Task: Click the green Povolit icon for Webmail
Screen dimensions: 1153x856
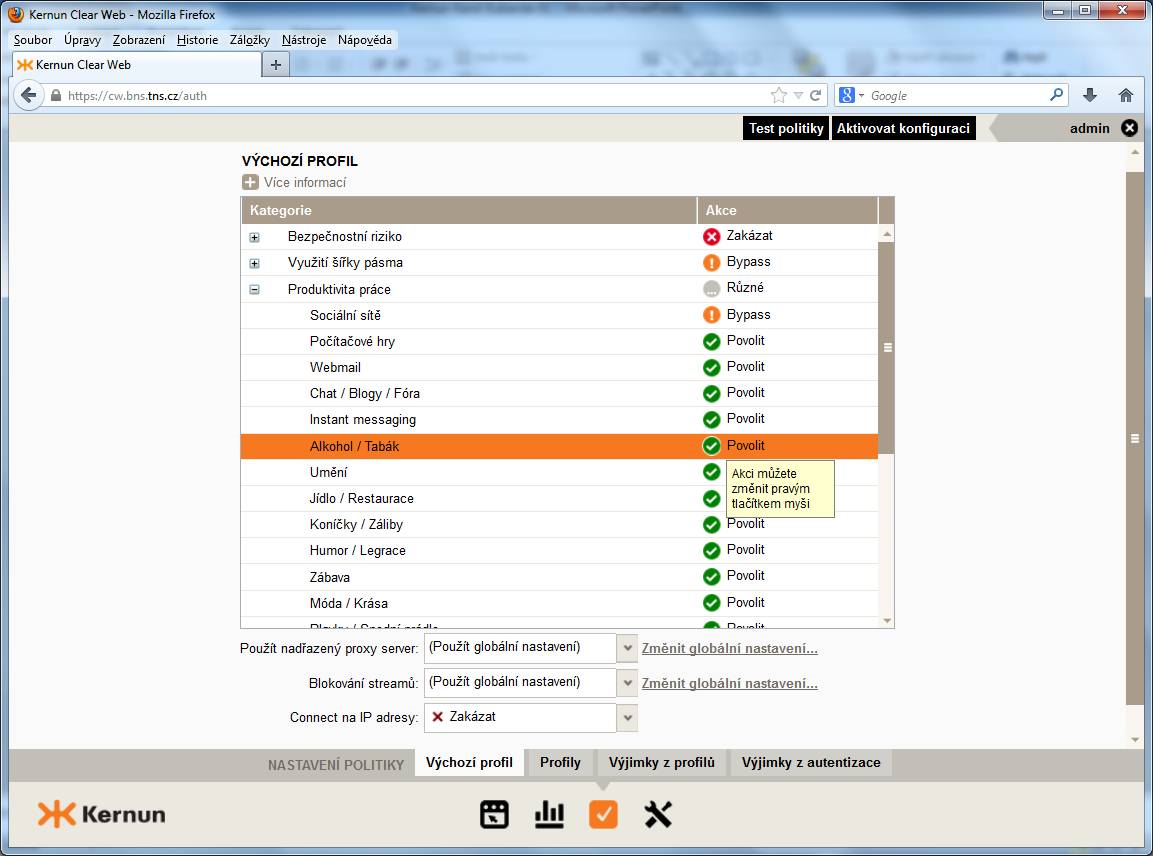Action: click(x=711, y=367)
